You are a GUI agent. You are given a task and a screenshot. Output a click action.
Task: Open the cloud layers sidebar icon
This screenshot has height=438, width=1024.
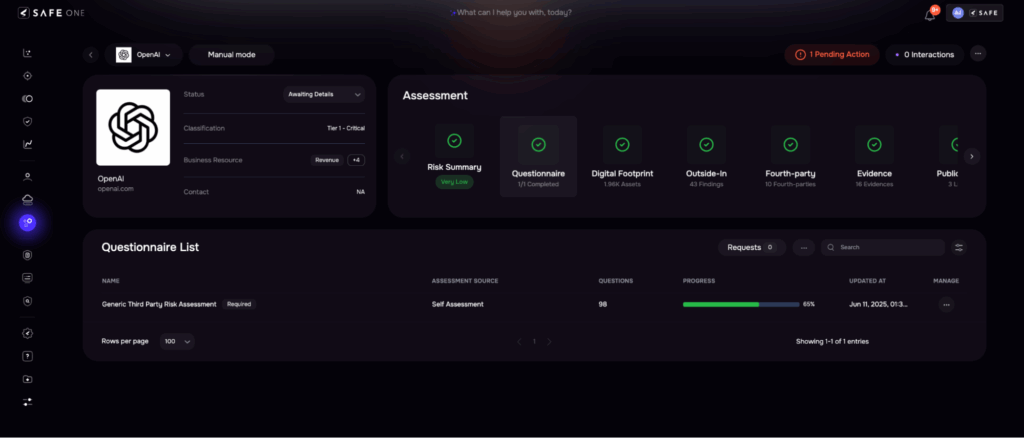tap(27, 199)
